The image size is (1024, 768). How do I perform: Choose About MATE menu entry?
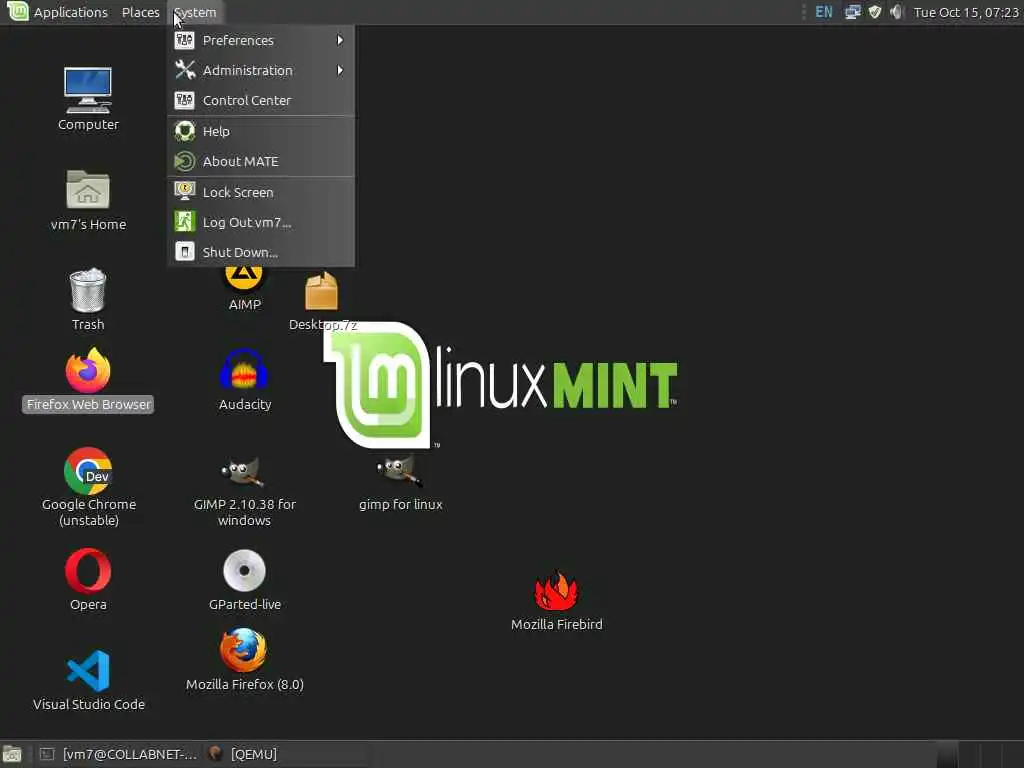coord(261,161)
